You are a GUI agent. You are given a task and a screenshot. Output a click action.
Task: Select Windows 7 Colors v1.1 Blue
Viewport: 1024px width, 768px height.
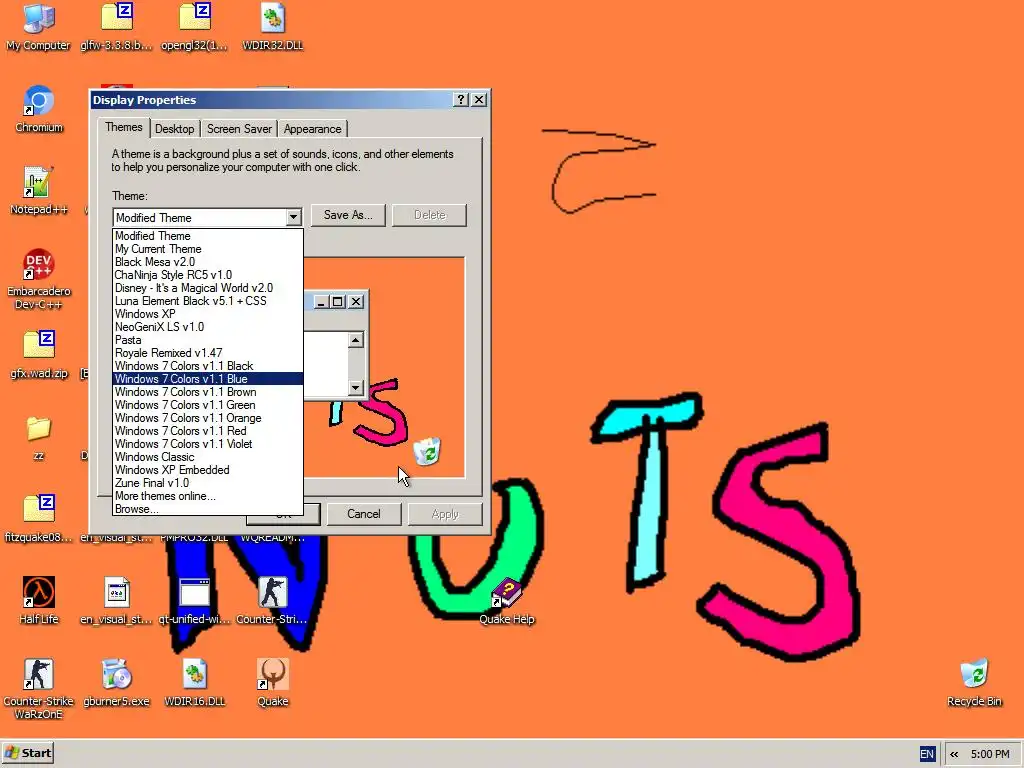click(x=208, y=379)
